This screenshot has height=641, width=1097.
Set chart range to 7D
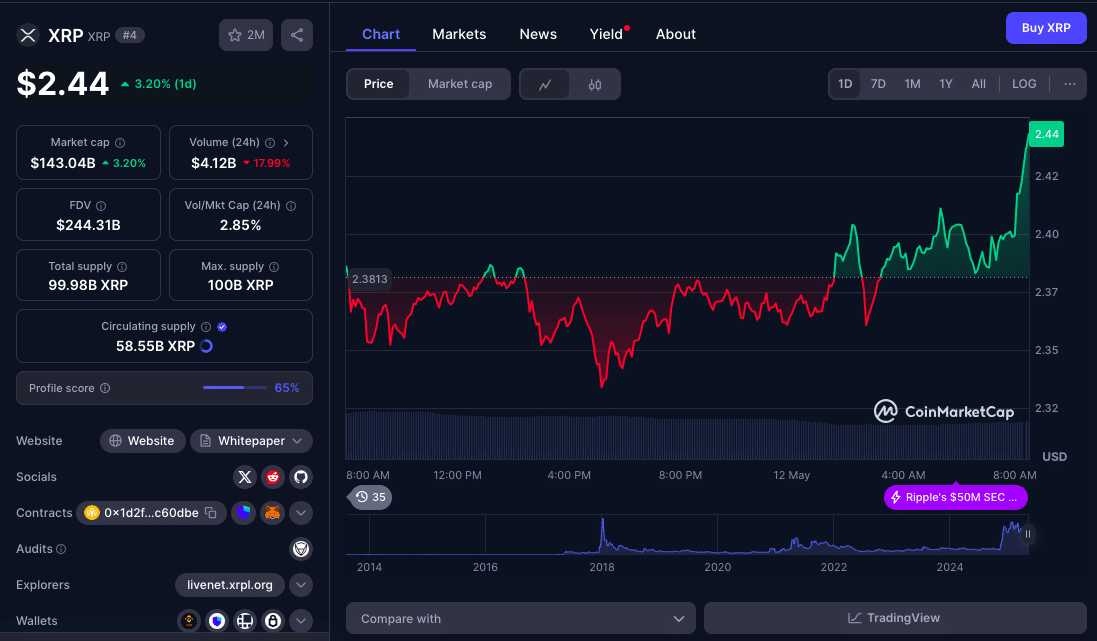[878, 84]
